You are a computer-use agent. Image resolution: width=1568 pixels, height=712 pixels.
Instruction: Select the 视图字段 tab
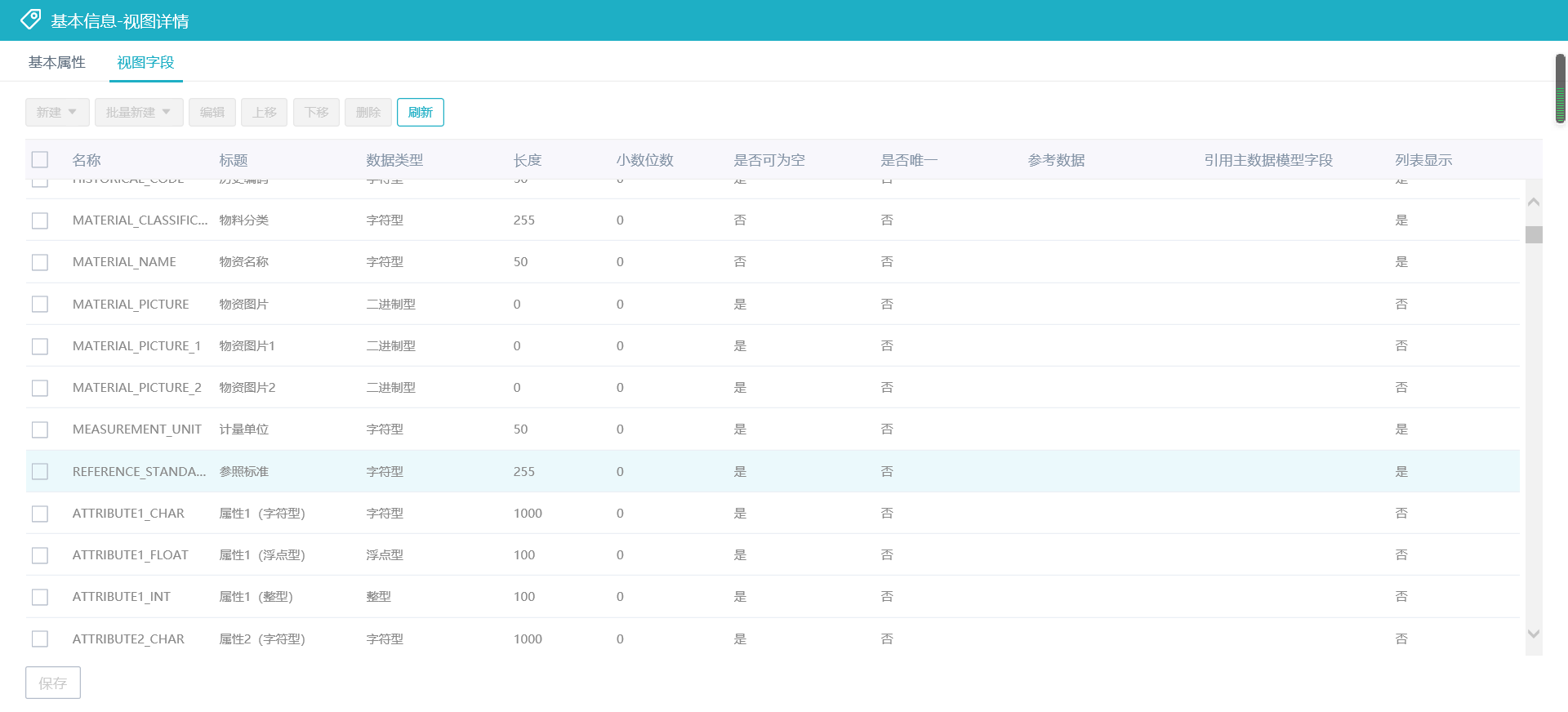point(145,62)
